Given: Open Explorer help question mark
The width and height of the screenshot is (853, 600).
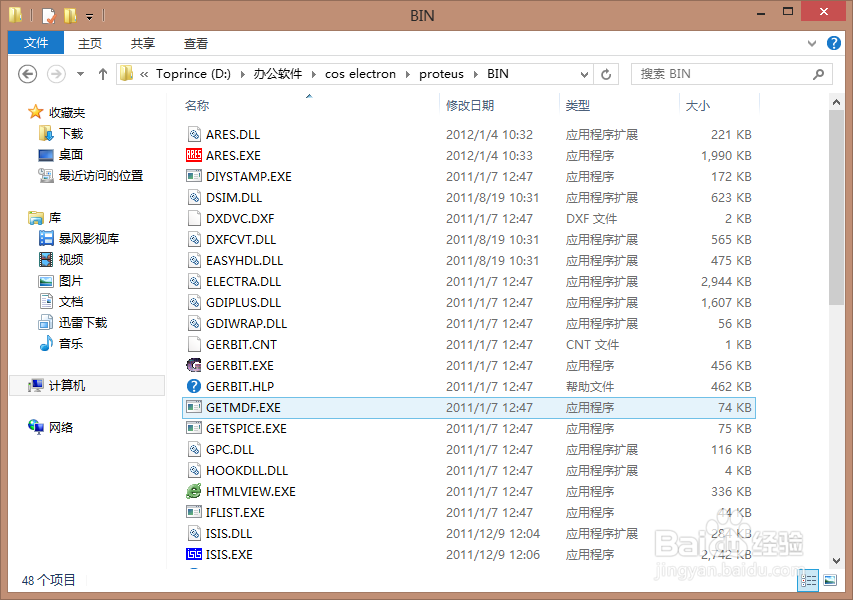Looking at the screenshot, I should 833,43.
